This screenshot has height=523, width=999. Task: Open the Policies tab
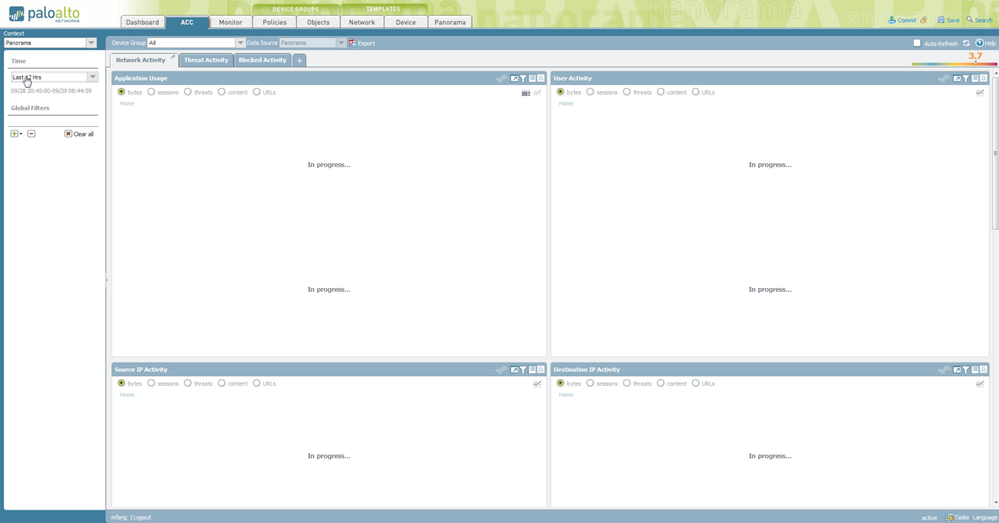[x=275, y=22]
